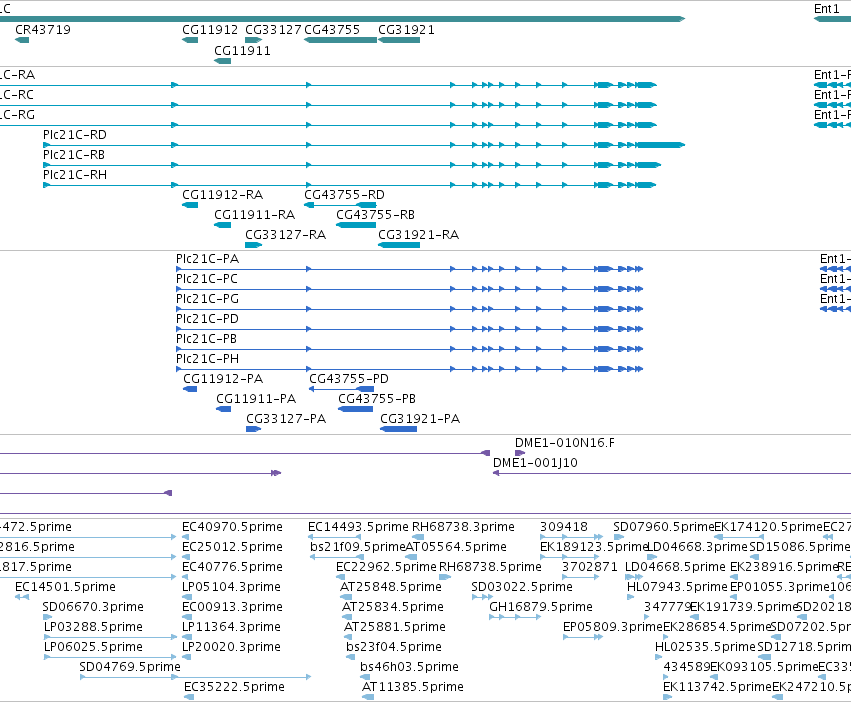Click the CG11911-PA protein label
The image size is (851, 702).
[x=256, y=399]
